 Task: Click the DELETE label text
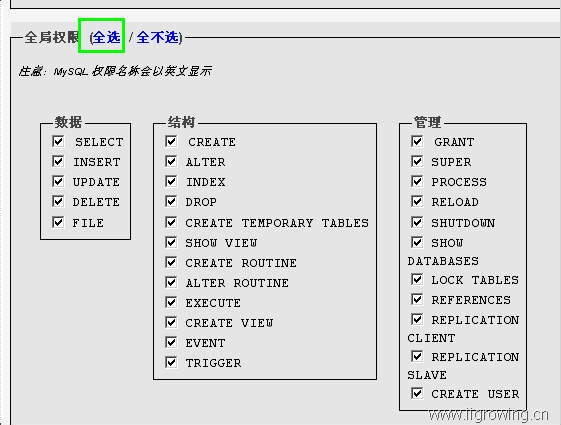[x=96, y=202]
